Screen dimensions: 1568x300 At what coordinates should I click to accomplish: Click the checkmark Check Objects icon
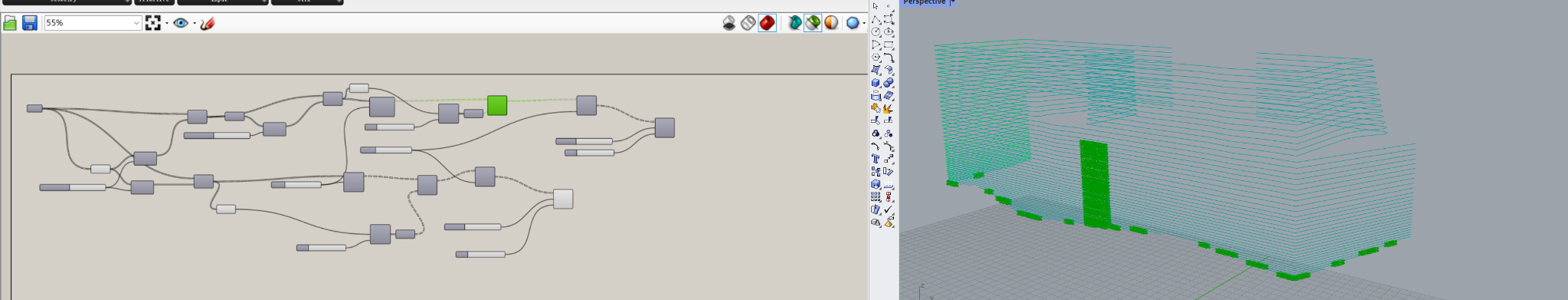[889, 209]
